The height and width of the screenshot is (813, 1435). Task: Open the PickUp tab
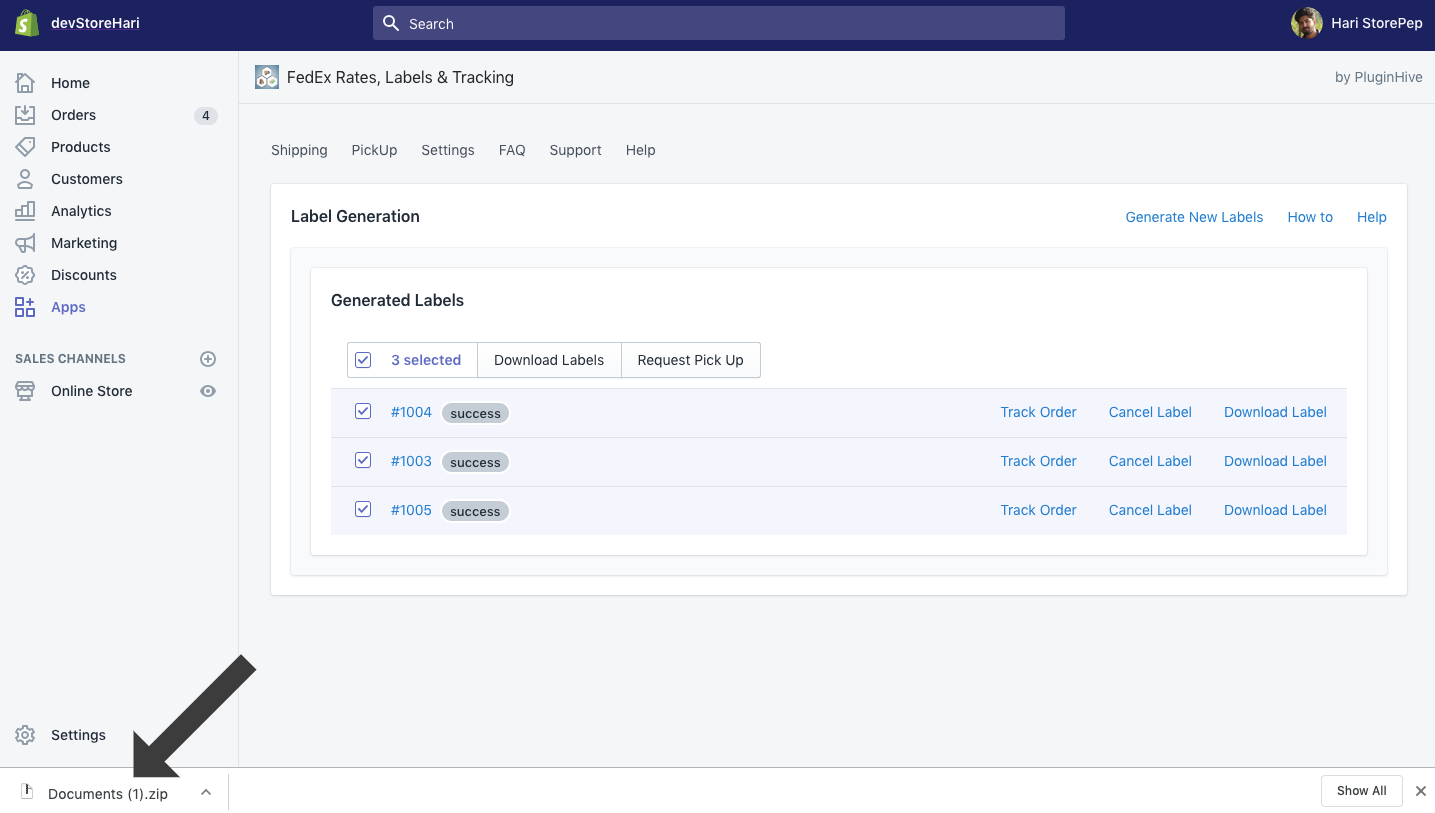[x=374, y=150]
